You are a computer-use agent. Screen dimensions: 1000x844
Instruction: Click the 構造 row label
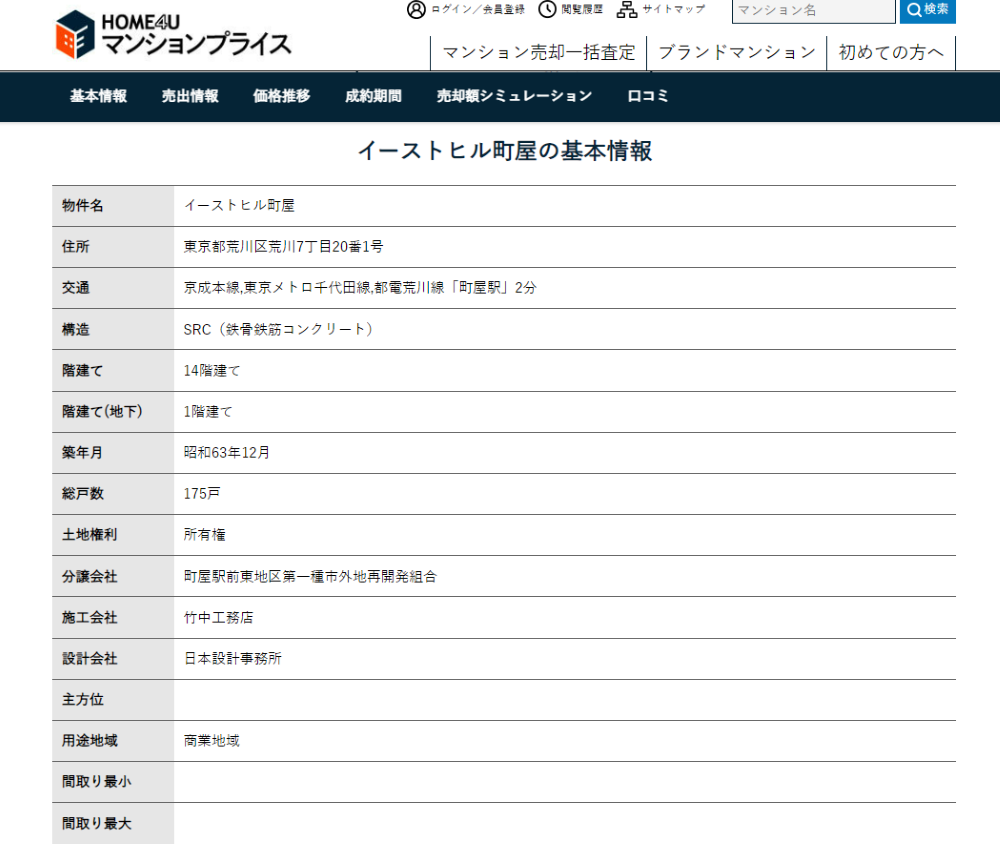[75, 329]
